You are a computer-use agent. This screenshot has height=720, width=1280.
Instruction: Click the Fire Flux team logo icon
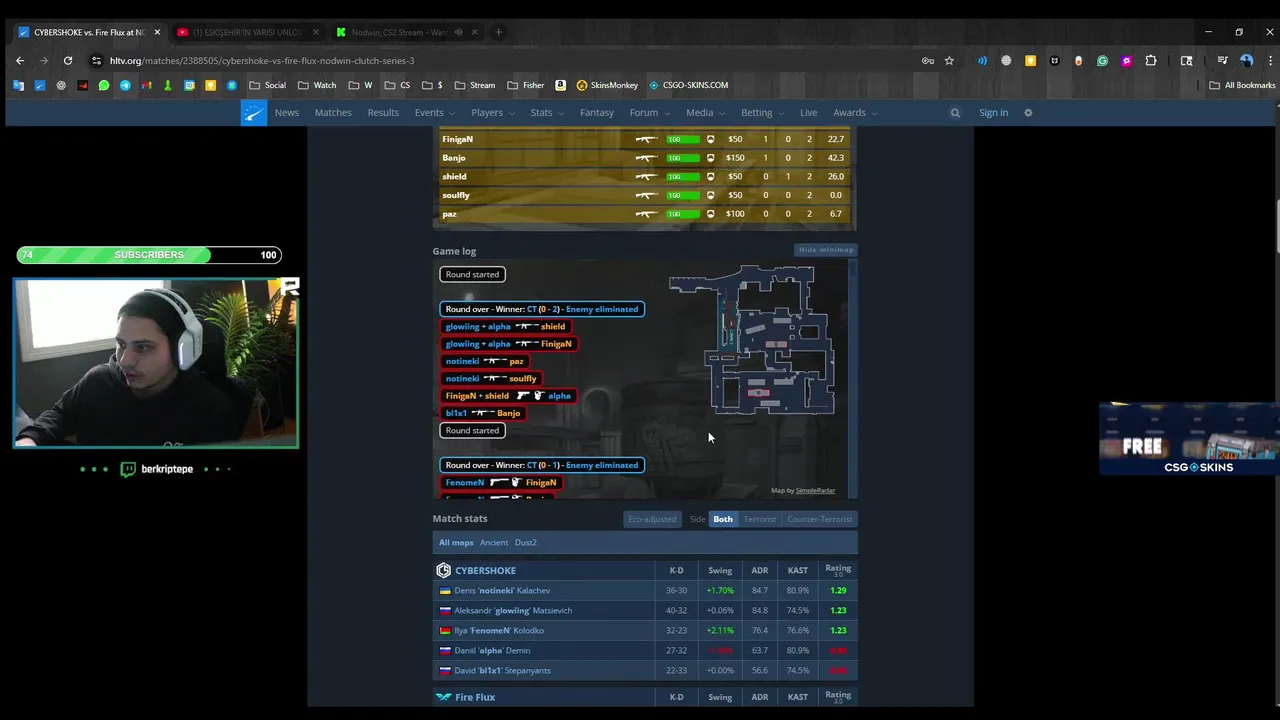(443, 697)
